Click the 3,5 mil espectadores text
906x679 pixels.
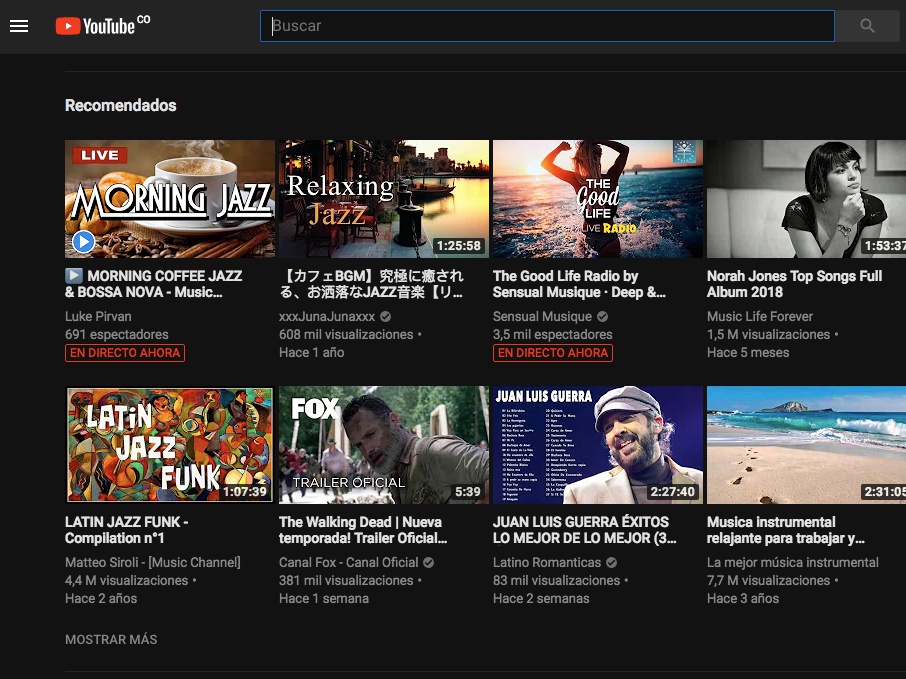(552, 335)
